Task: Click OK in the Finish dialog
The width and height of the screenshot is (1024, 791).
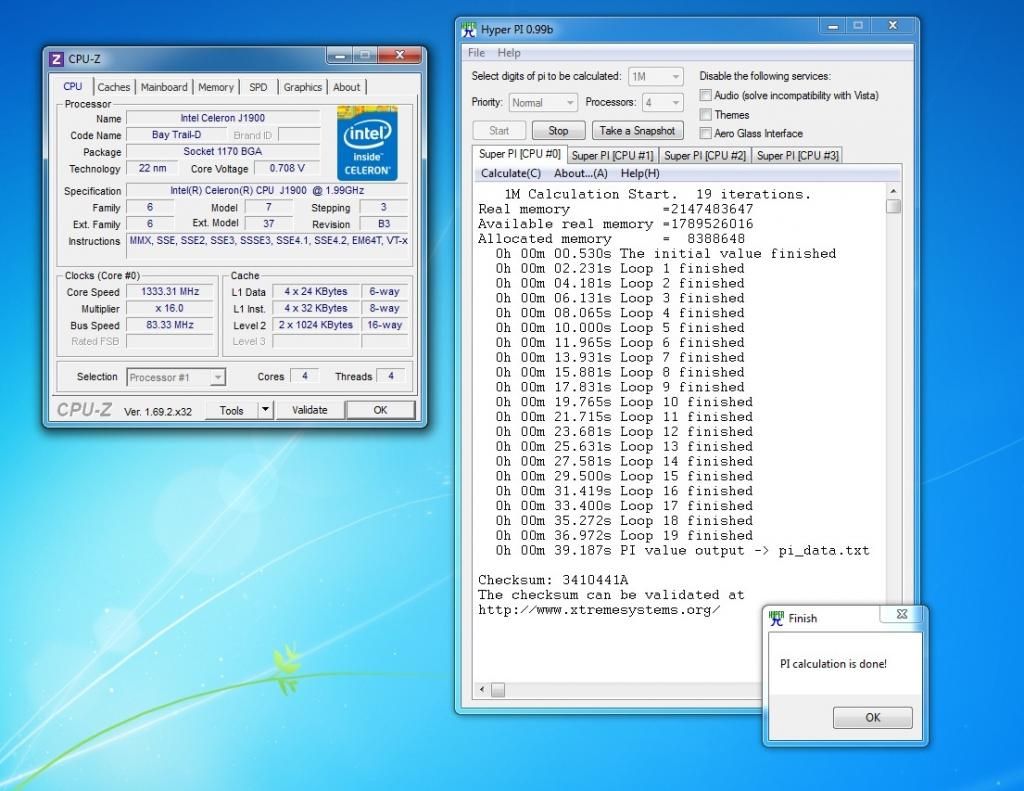Action: click(872, 717)
